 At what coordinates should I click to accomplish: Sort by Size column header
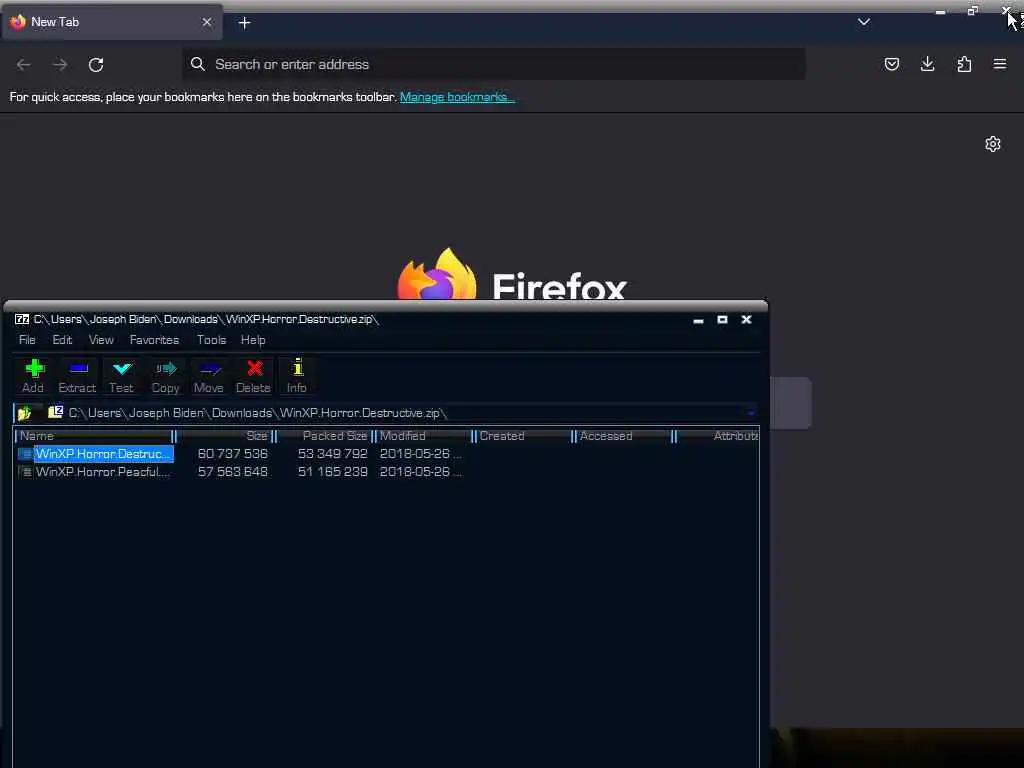[x=224, y=436]
